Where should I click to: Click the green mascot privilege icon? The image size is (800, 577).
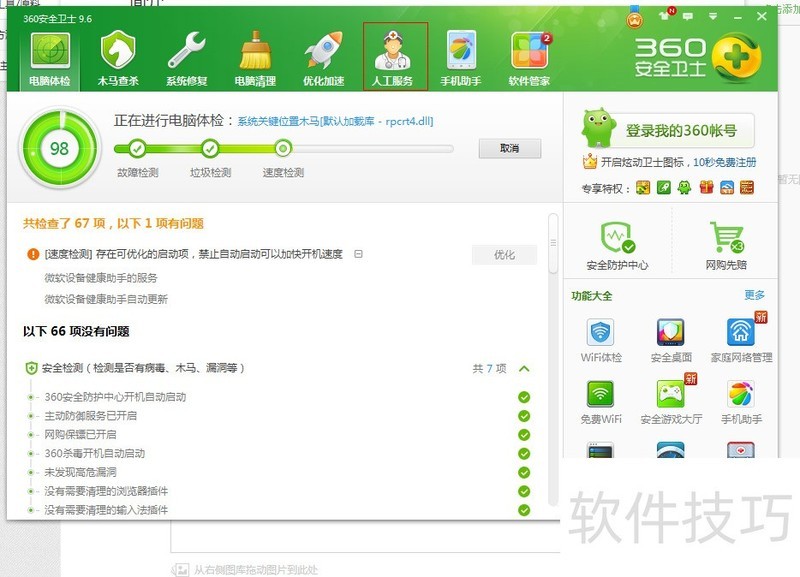click(x=685, y=188)
